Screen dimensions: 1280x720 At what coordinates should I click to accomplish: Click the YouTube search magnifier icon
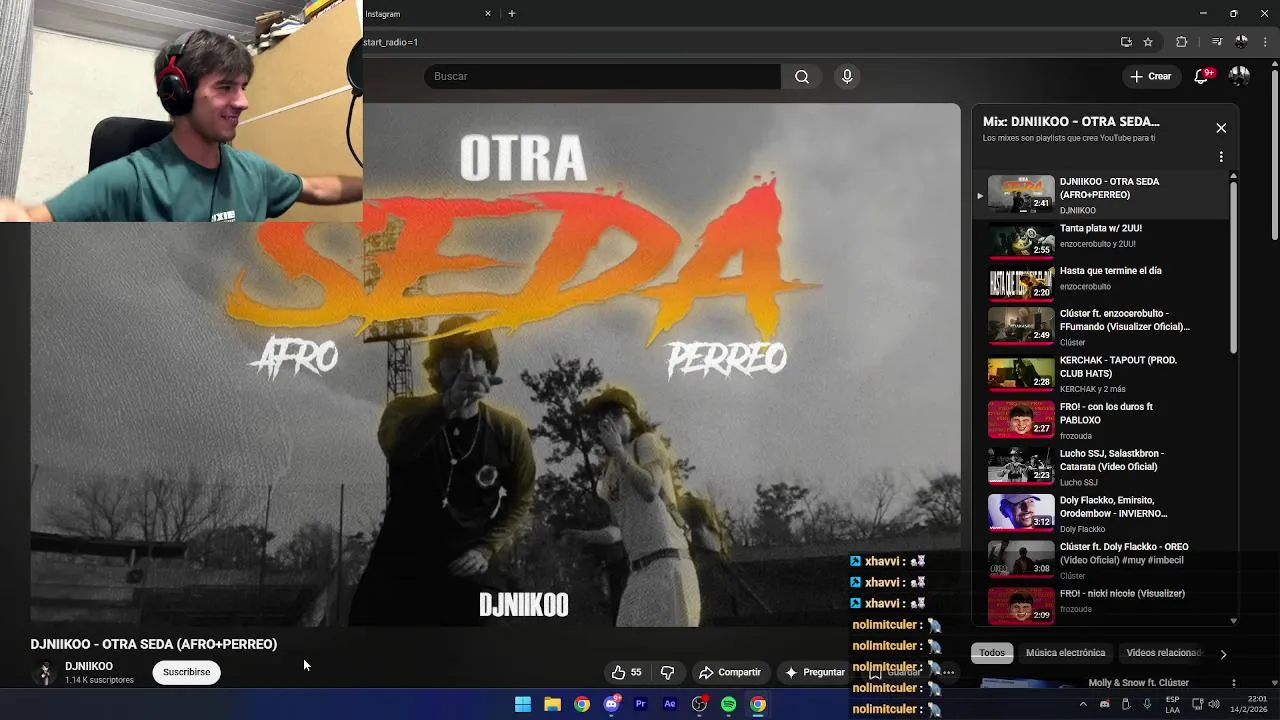tap(802, 77)
